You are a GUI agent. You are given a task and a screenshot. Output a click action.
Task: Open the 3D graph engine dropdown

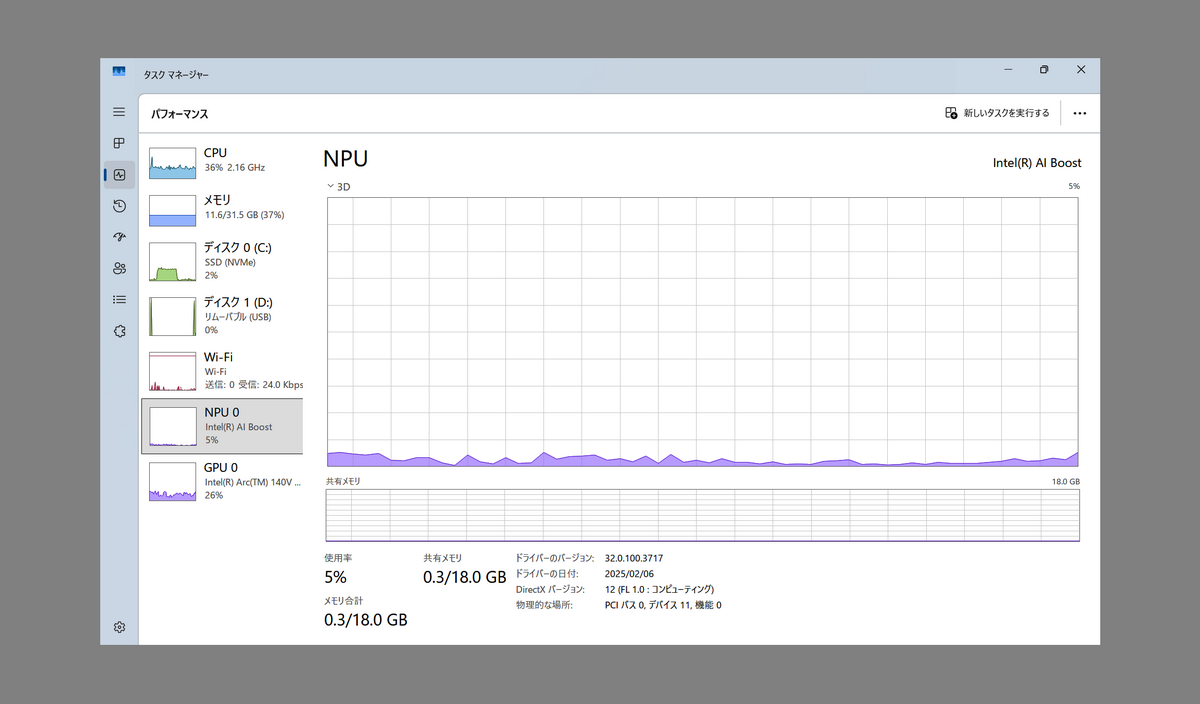click(x=338, y=187)
